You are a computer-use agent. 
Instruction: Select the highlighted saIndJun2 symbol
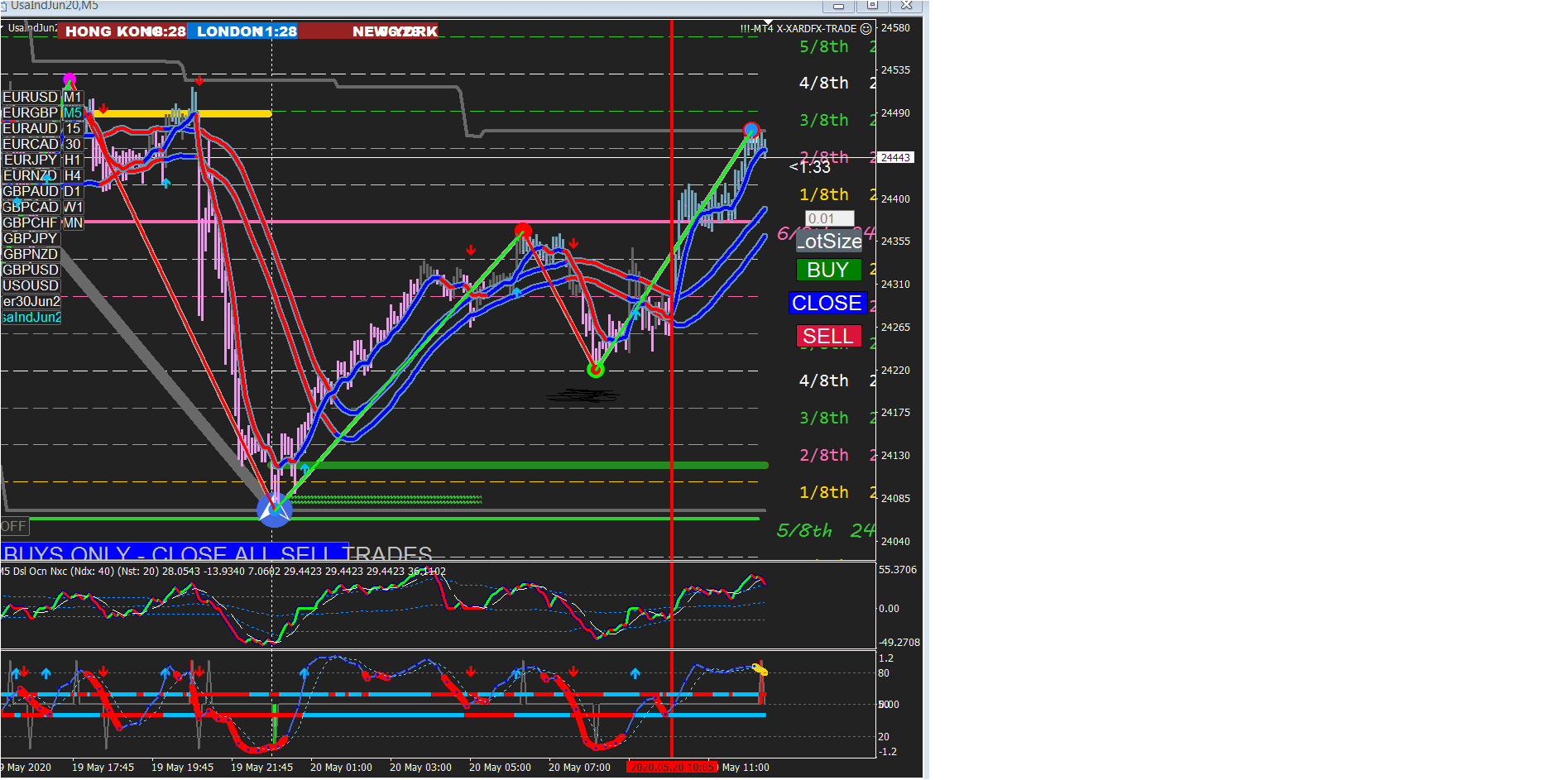[31, 317]
